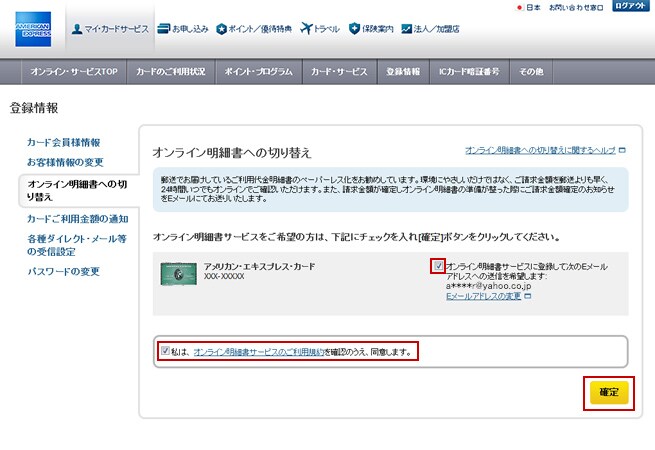
Task: Go to カード会員様情報 in sidebar
Action: (x=63, y=143)
